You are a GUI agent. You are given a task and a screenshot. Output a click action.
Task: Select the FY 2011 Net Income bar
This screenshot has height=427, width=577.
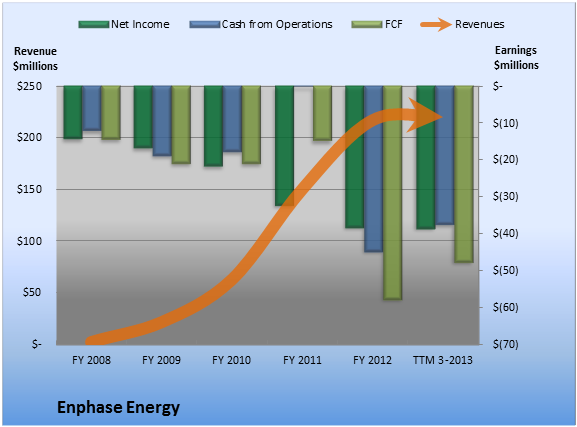(x=284, y=146)
